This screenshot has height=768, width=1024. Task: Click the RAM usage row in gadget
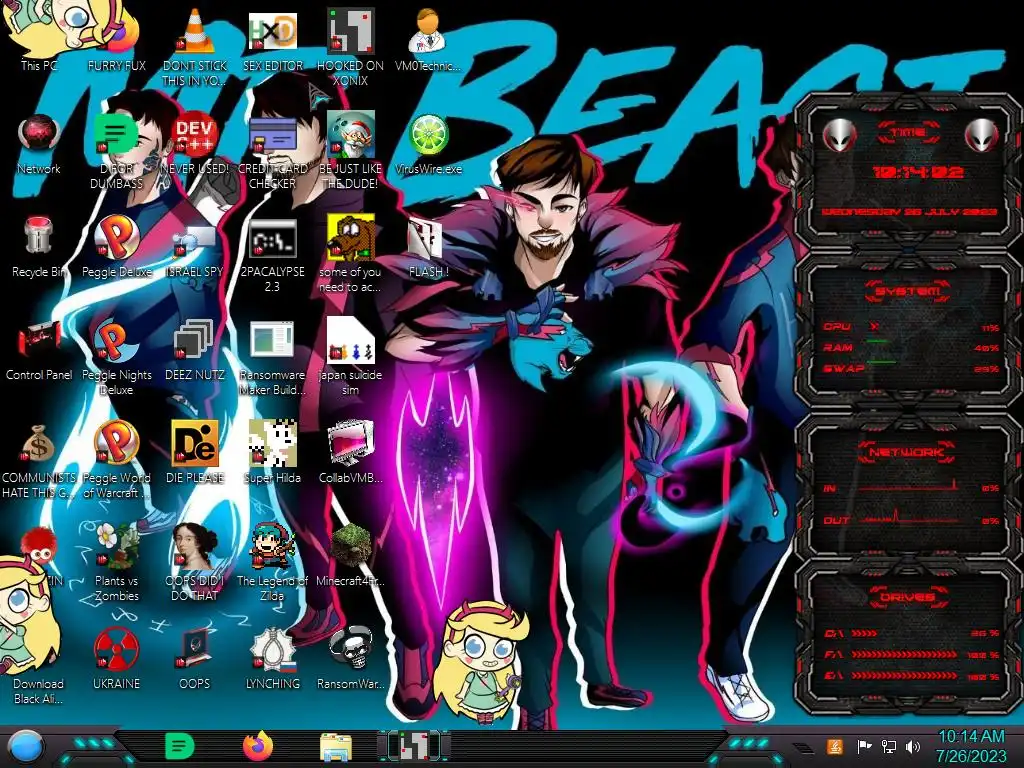coord(911,347)
